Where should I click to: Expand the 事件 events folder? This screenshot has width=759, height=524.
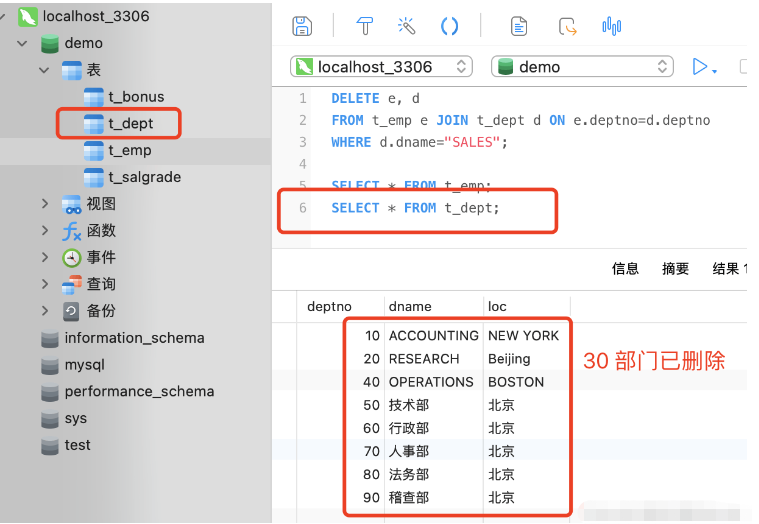pos(45,257)
